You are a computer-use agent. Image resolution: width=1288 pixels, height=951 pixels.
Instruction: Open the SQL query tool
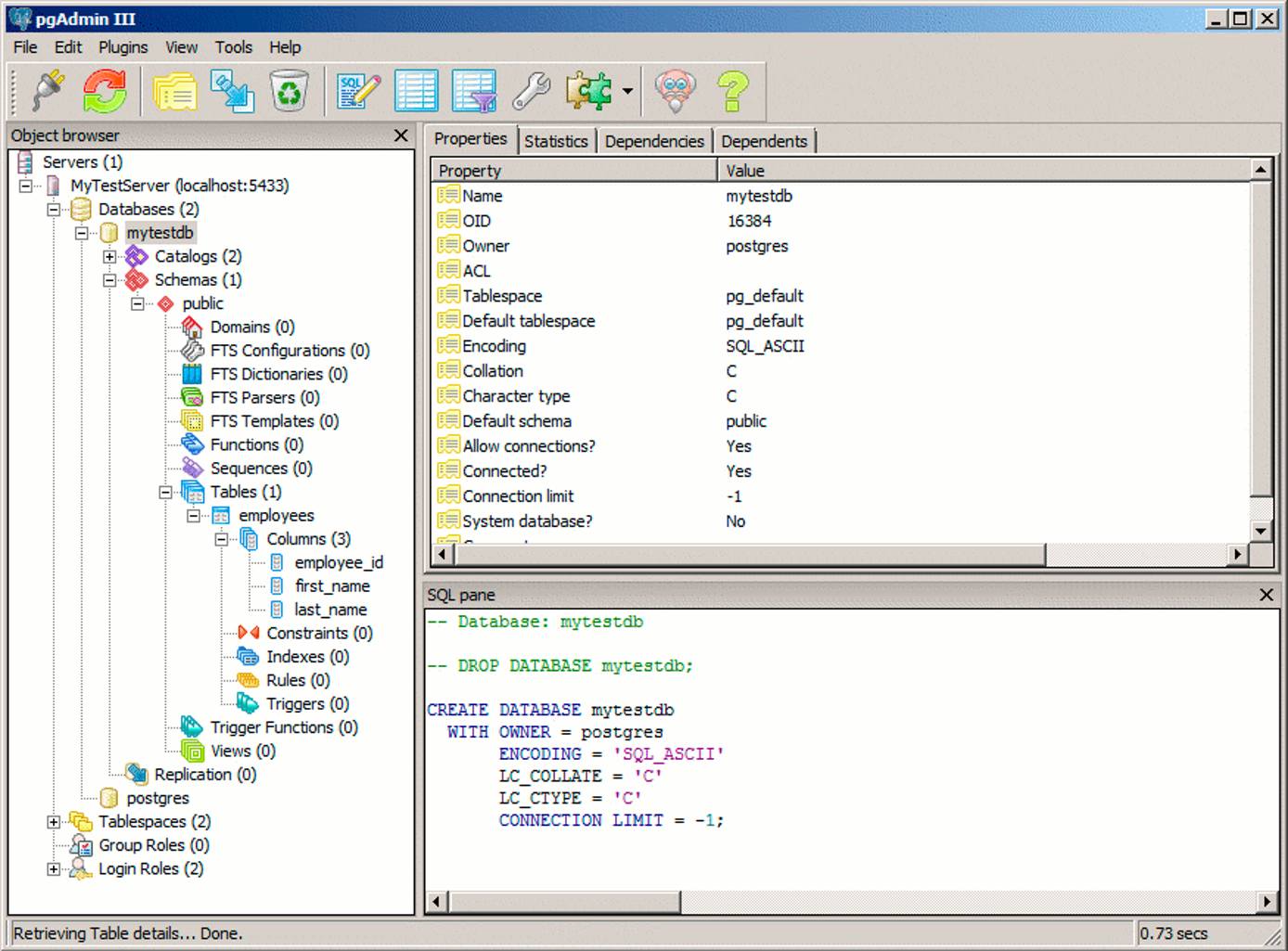pos(356,90)
